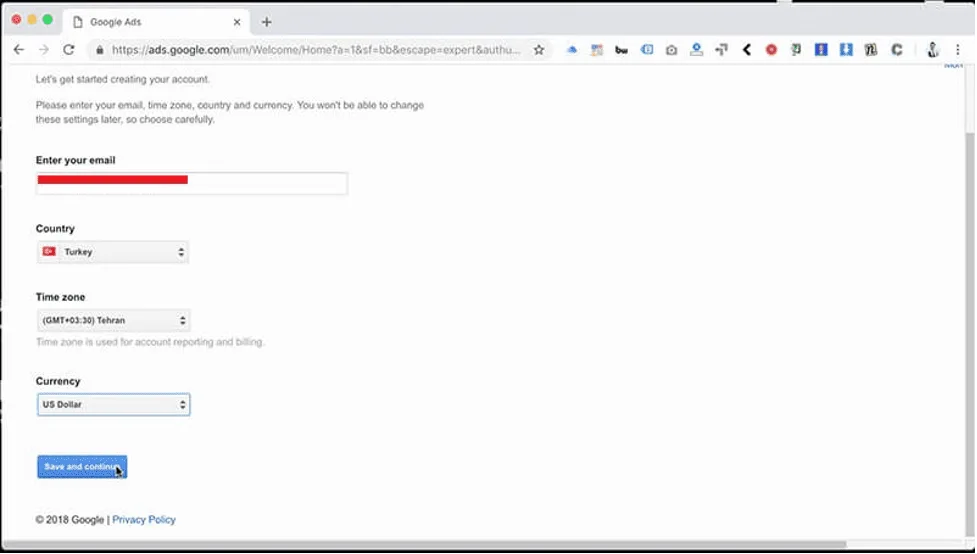Open the Country dropdown showing Turkey

pos(113,252)
